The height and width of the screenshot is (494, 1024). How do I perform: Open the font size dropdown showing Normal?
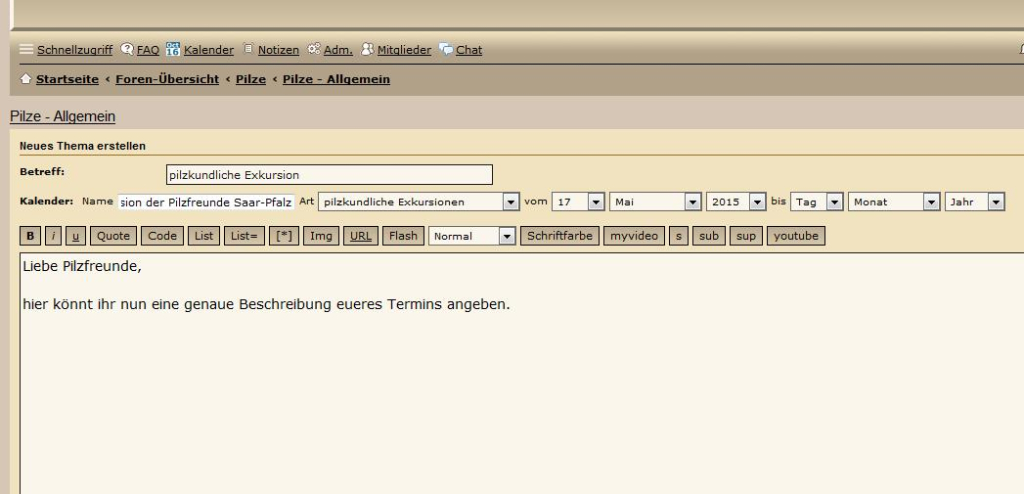point(506,237)
